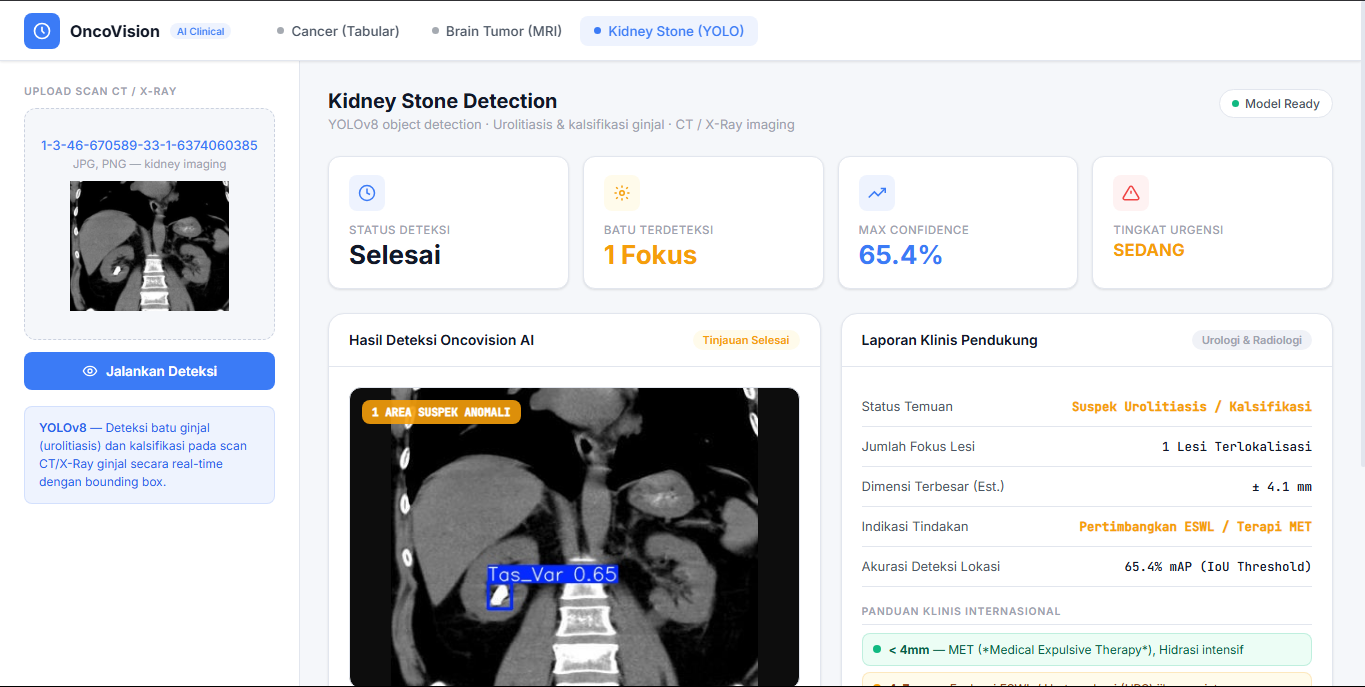Viewport: 1365px width, 687px height.
Task: Click the sun icon in Batu Terdeteksi card
Action: [x=622, y=193]
